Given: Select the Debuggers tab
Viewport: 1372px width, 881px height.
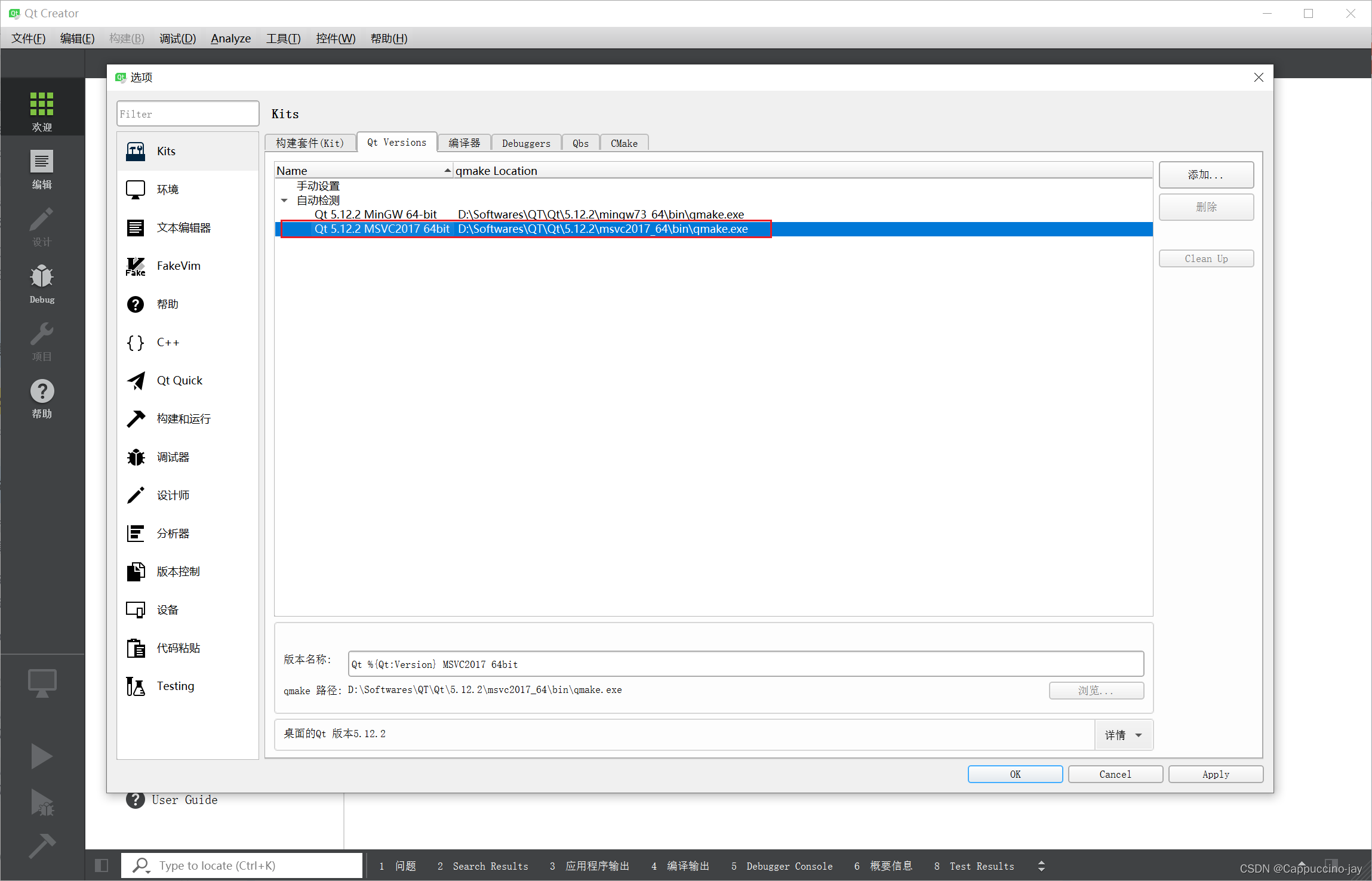Looking at the screenshot, I should [x=527, y=143].
